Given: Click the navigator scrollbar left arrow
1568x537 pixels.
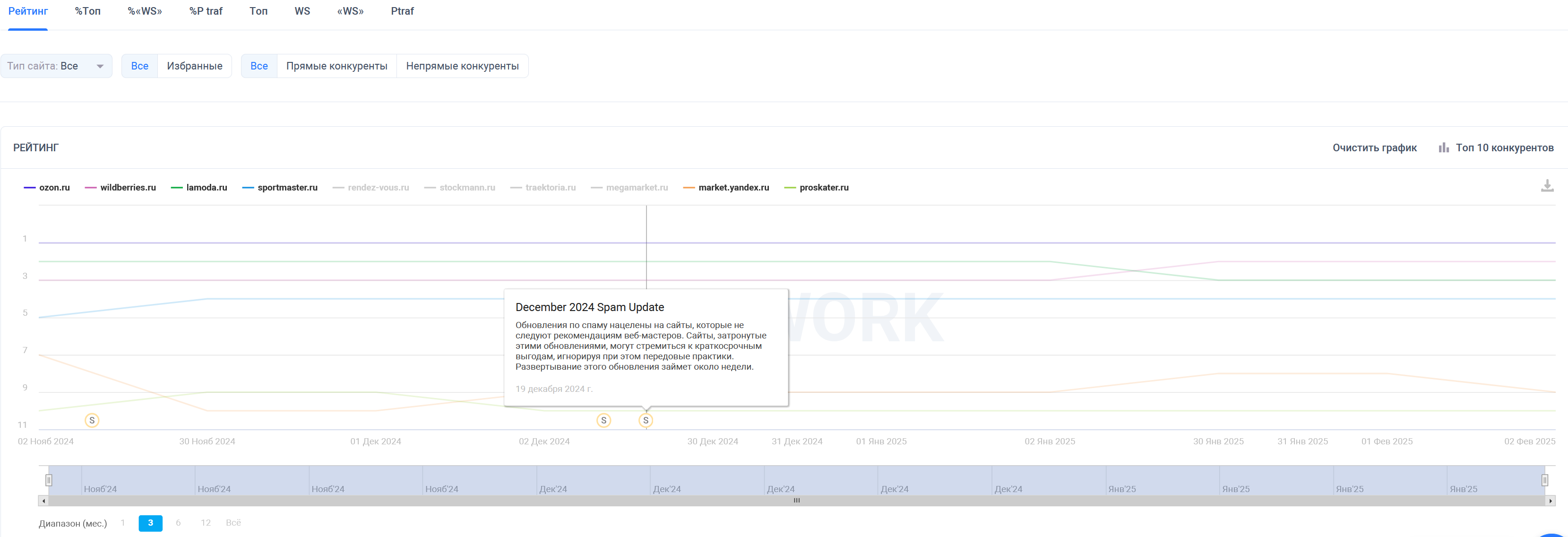Looking at the screenshot, I should (x=43, y=501).
